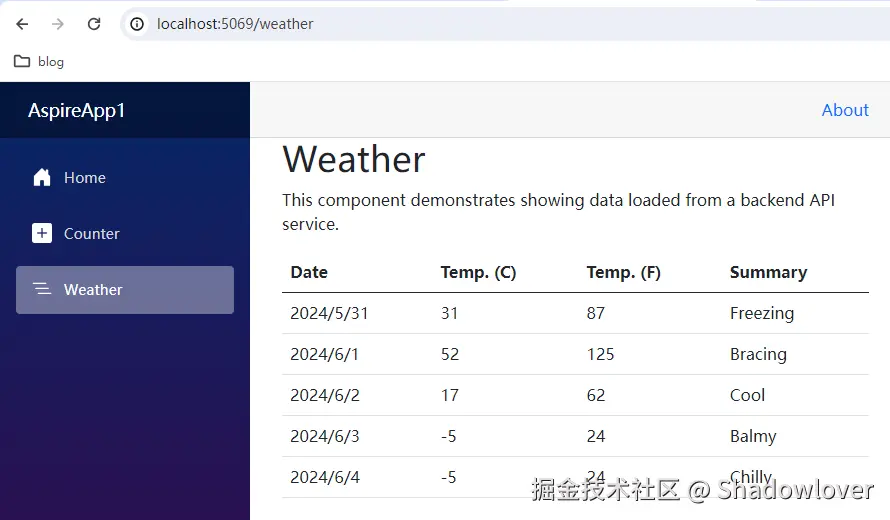890x520 pixels.
Task: Select the date cell 2024/6/4
Action: click(325, 477)
